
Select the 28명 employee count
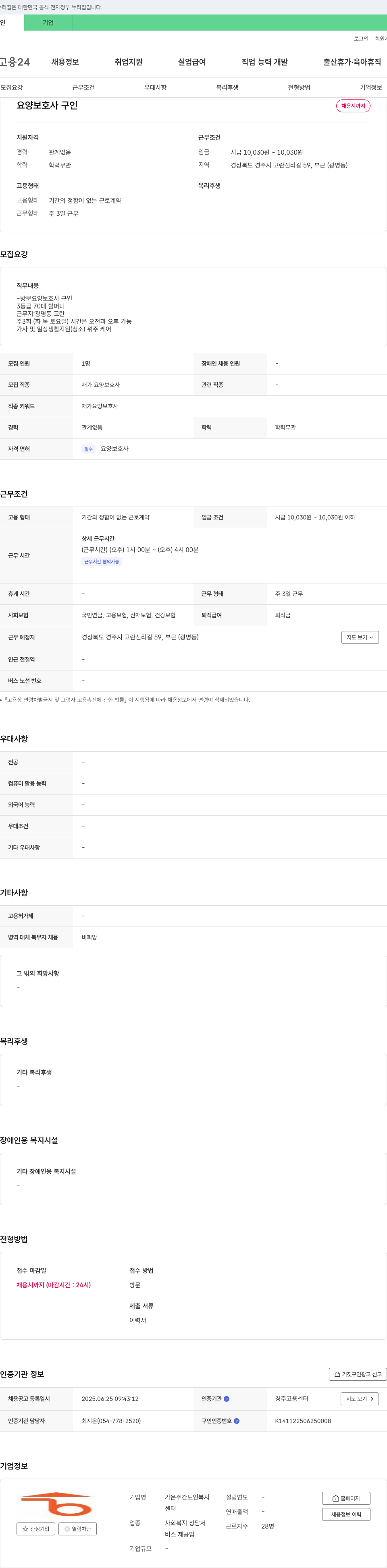(268, 1526)
